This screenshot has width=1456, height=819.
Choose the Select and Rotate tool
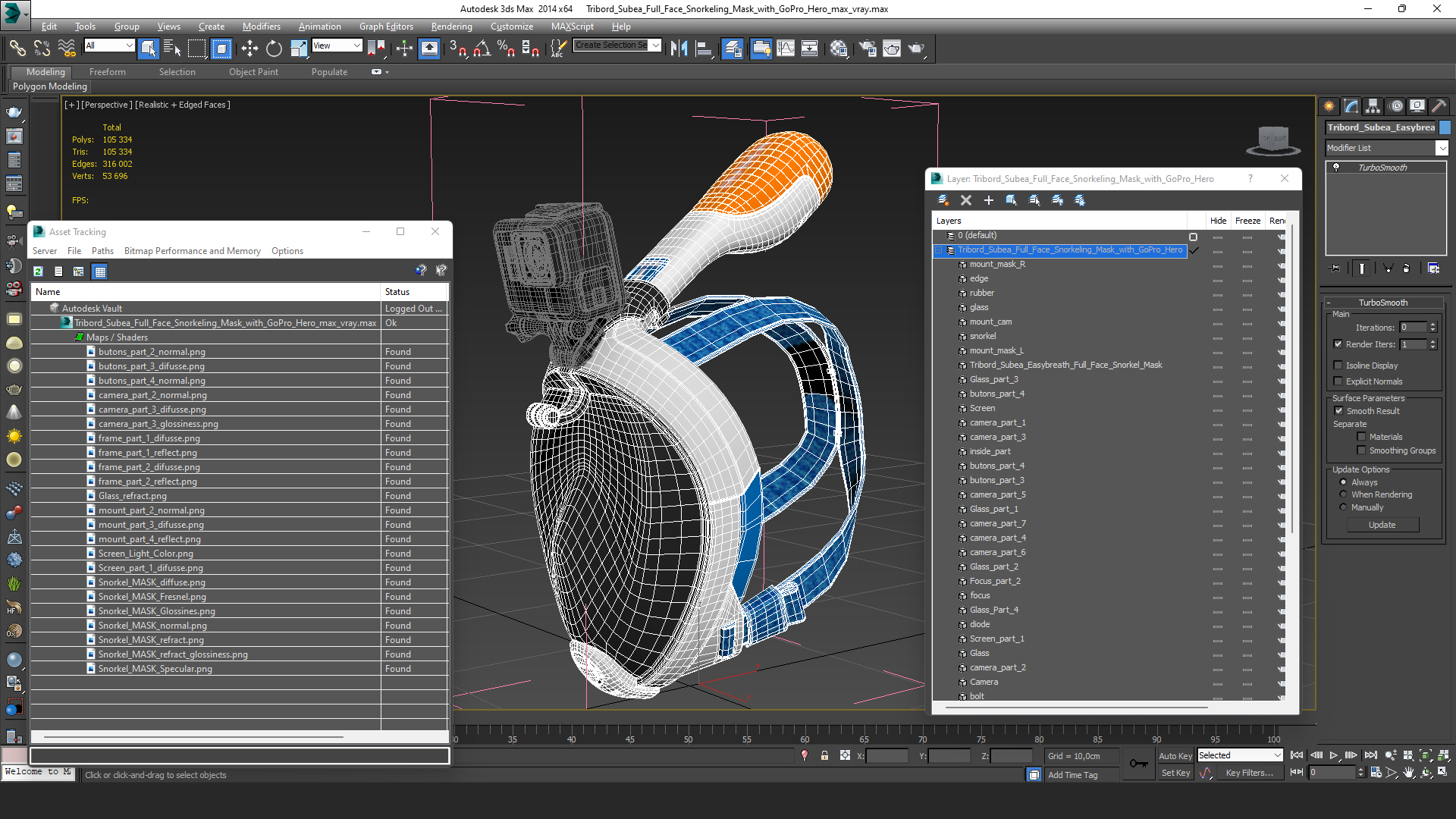(274, 49)
